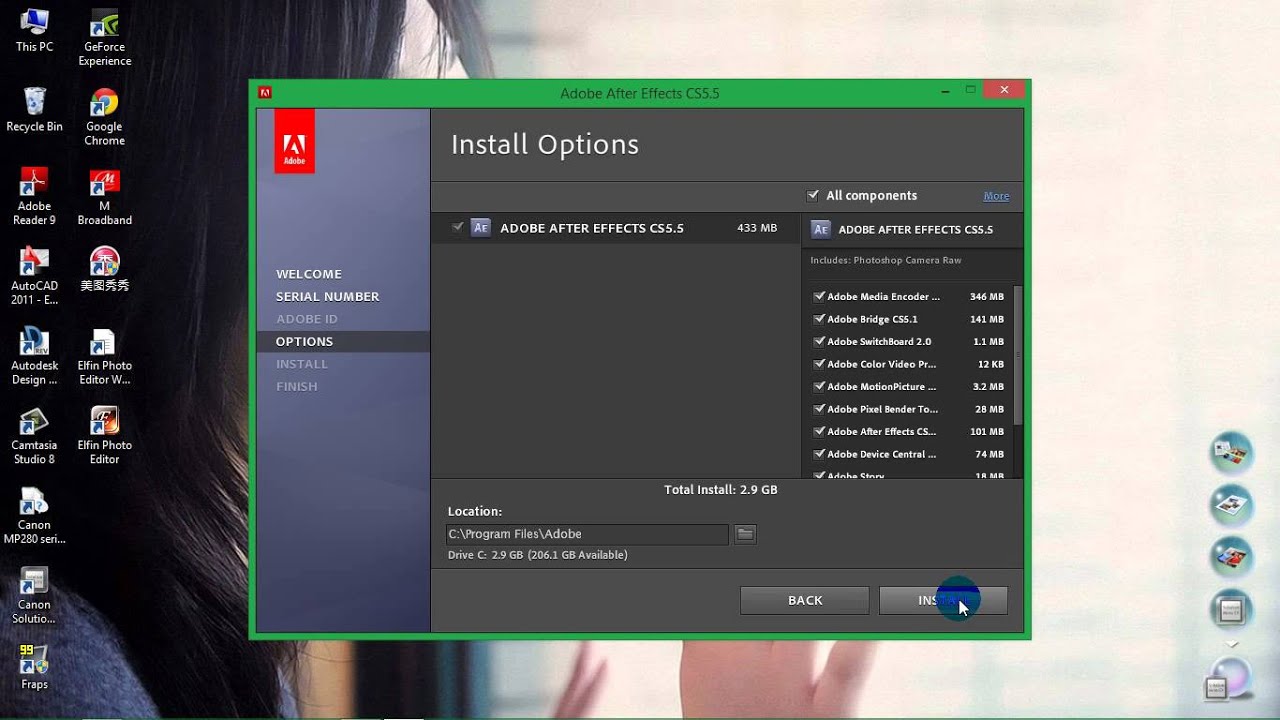Open the Recycle Bin icon
The width and height of the screenshot is (1280, 720).
coord(34,110)
